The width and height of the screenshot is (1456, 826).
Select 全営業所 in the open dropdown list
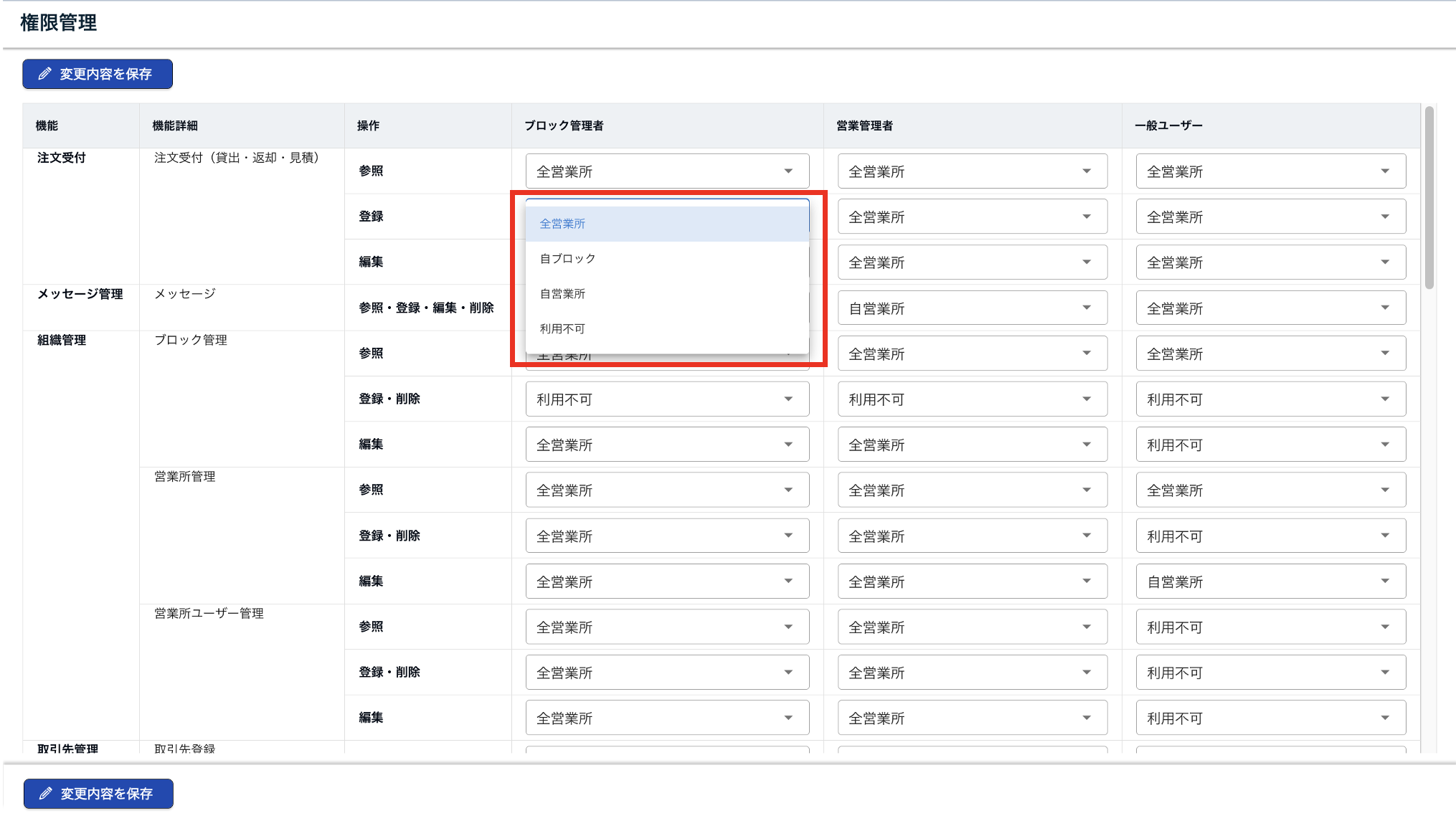point(667,224)
